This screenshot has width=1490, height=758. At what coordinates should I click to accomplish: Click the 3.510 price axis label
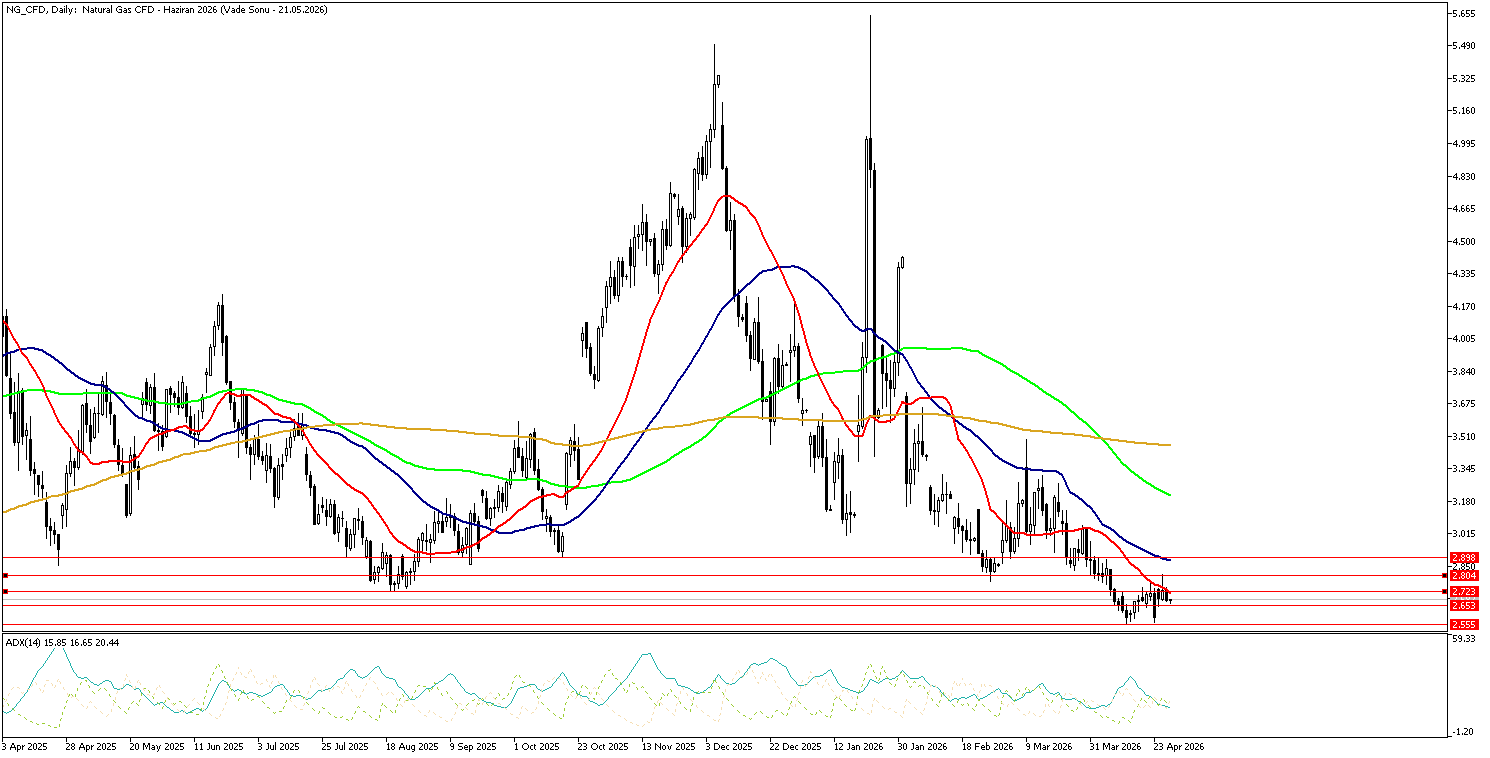coord(1464,436)
